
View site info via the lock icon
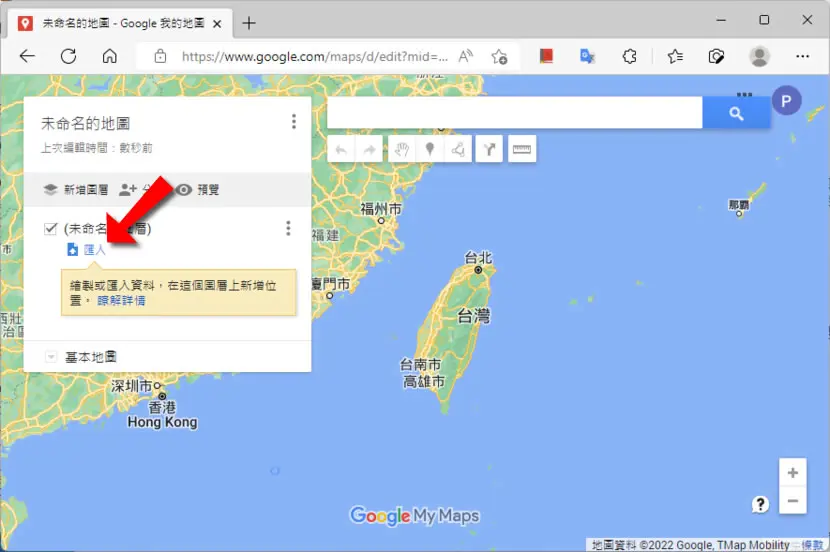click(x=160, y=56)
